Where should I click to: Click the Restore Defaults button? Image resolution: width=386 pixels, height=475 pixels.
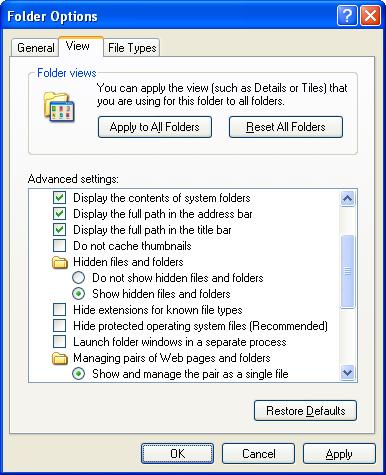(305, 411)
